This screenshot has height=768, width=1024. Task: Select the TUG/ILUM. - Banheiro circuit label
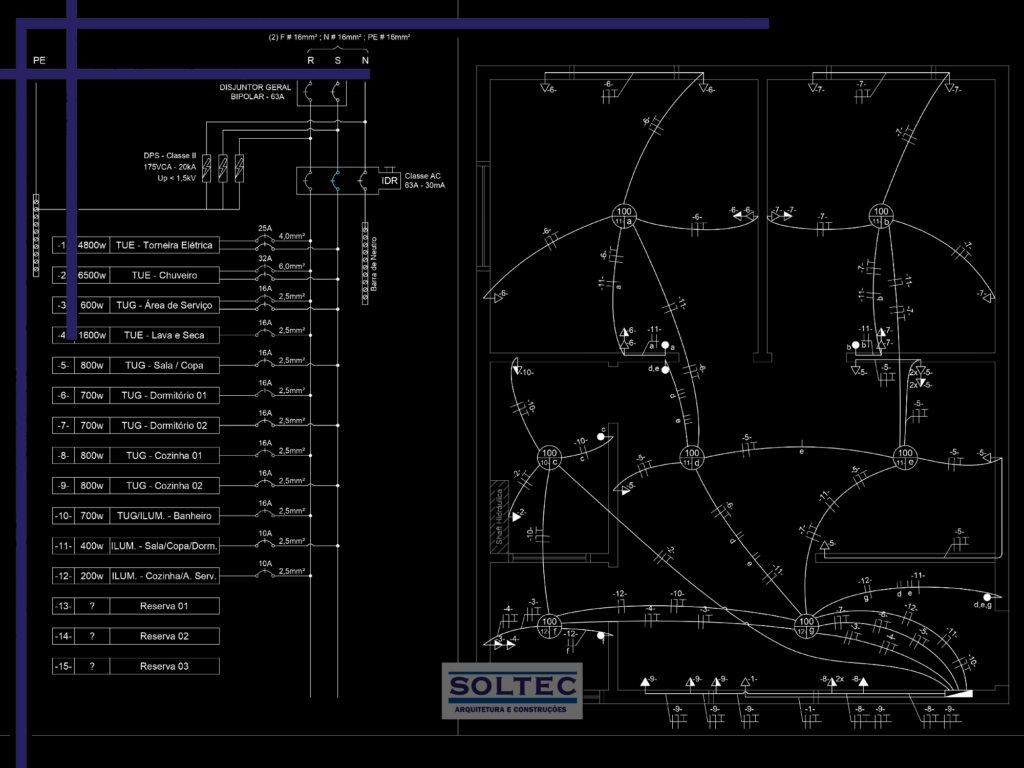164,516
